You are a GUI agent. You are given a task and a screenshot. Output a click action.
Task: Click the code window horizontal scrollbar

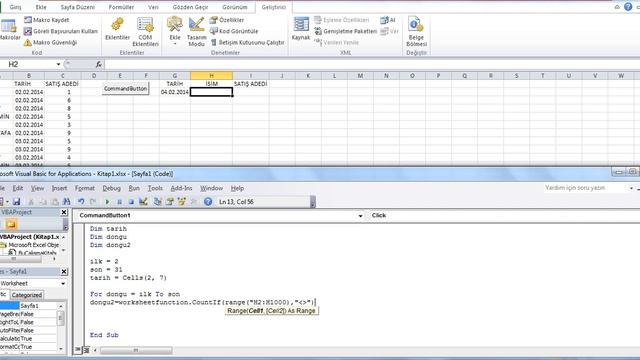coord(136,350)
